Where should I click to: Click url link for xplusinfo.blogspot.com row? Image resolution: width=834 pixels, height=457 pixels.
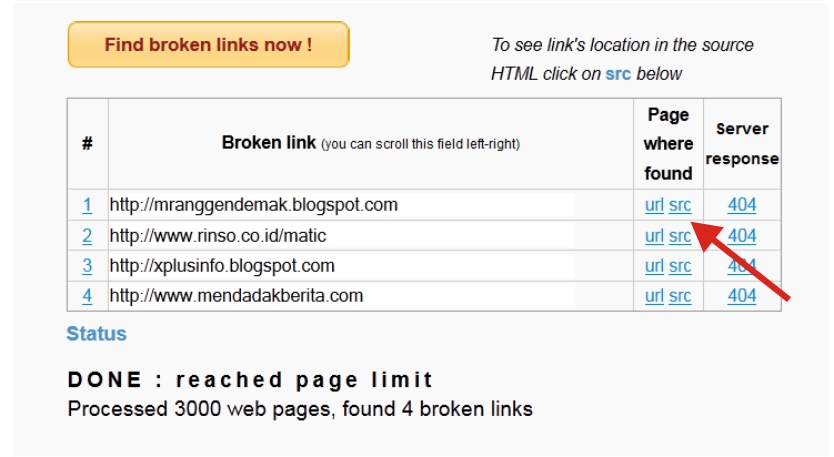654,265
